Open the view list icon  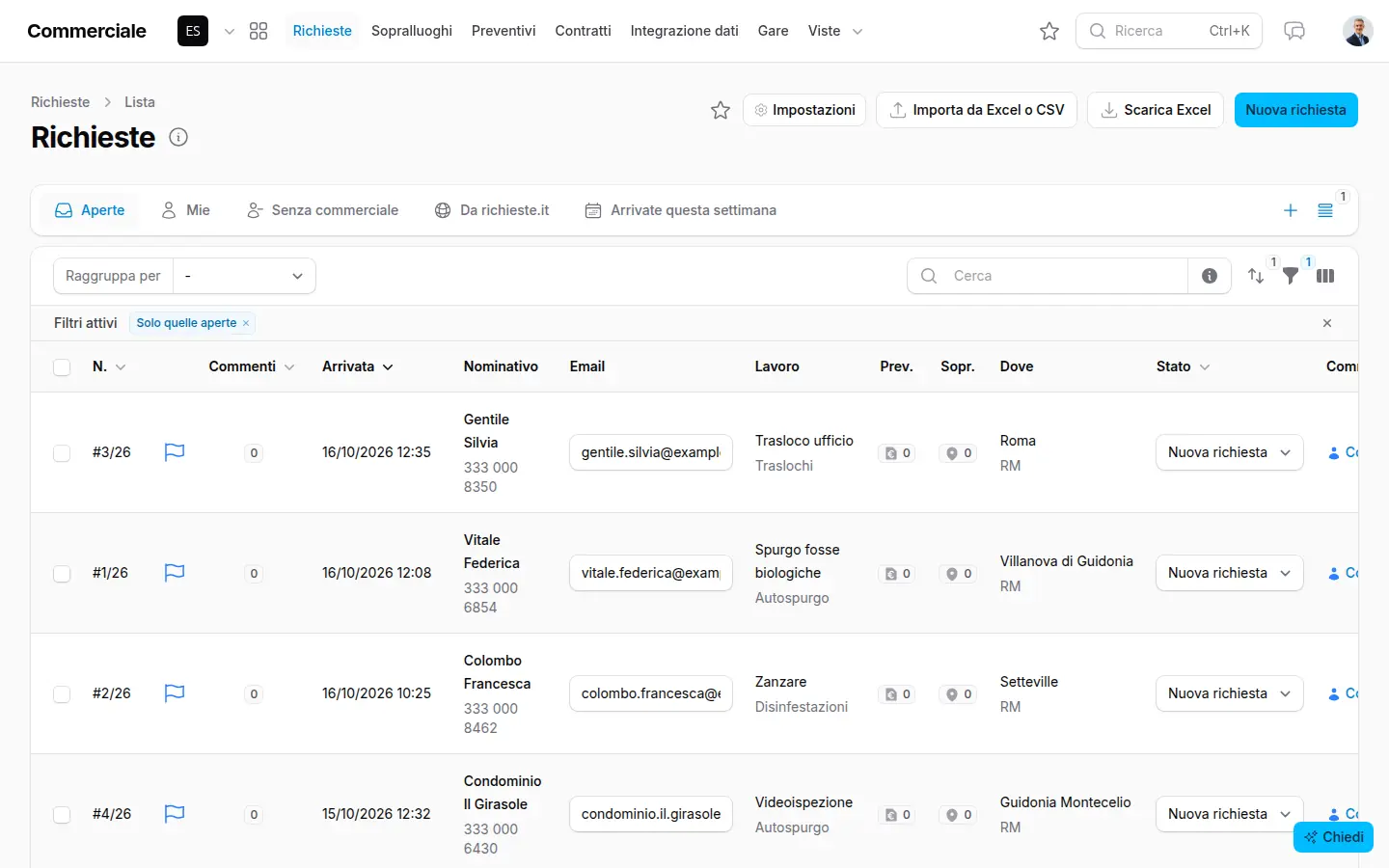pyautogui.click(x=1325, y=210)
